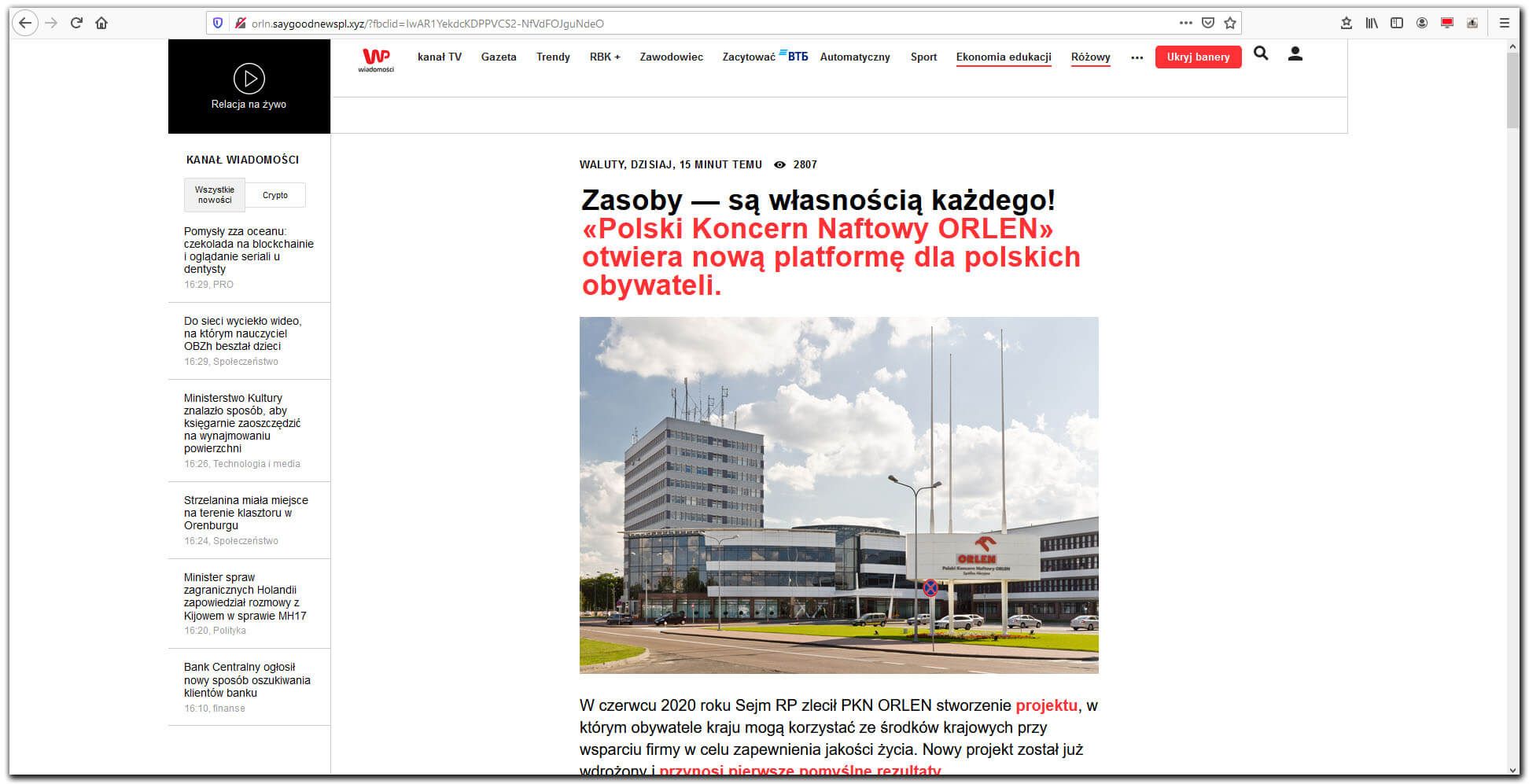
Task: Click the red Ukryj banery button
Action: (x=1198, y=57)
